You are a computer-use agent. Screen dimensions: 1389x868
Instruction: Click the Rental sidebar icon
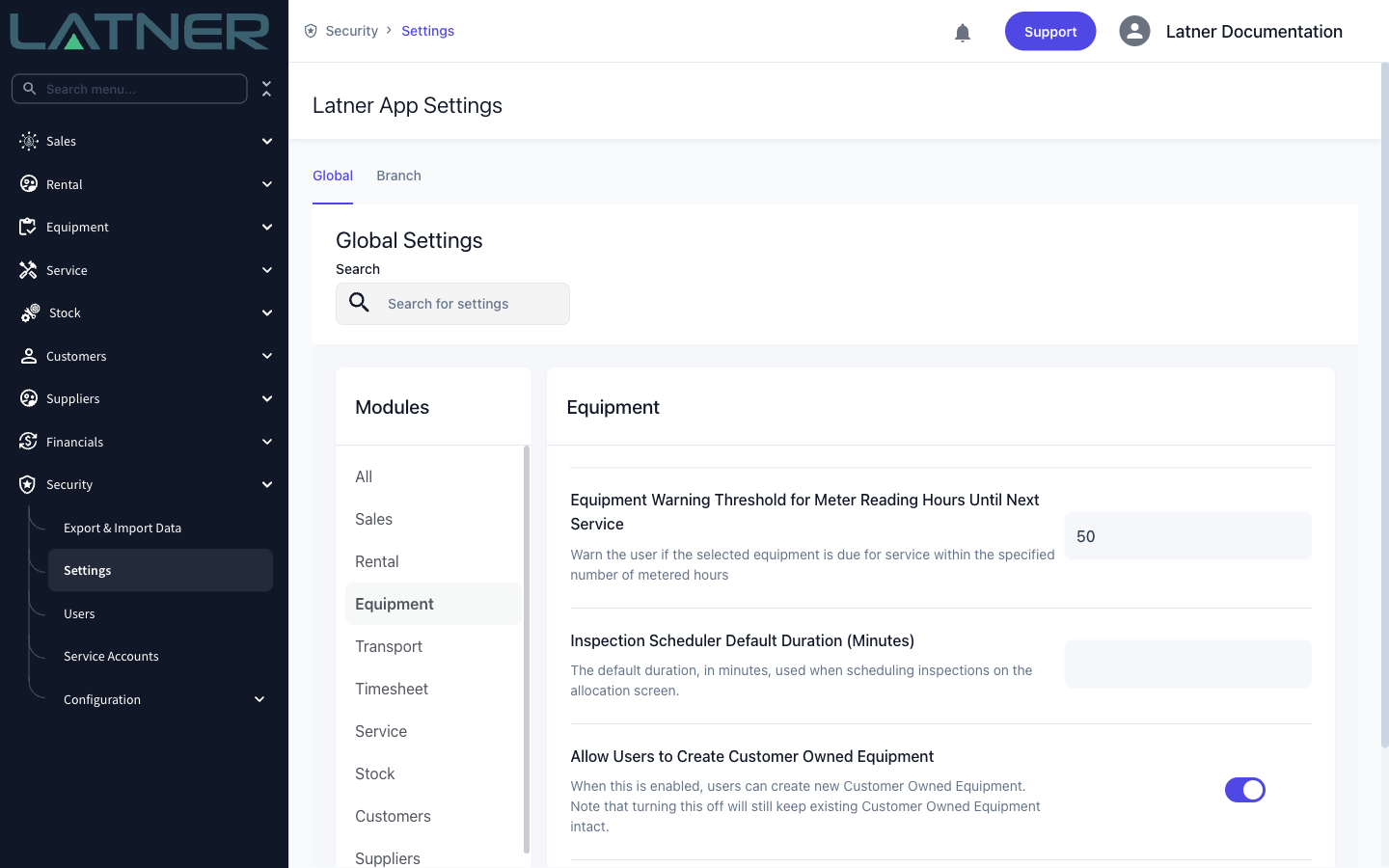coord(29,184)
